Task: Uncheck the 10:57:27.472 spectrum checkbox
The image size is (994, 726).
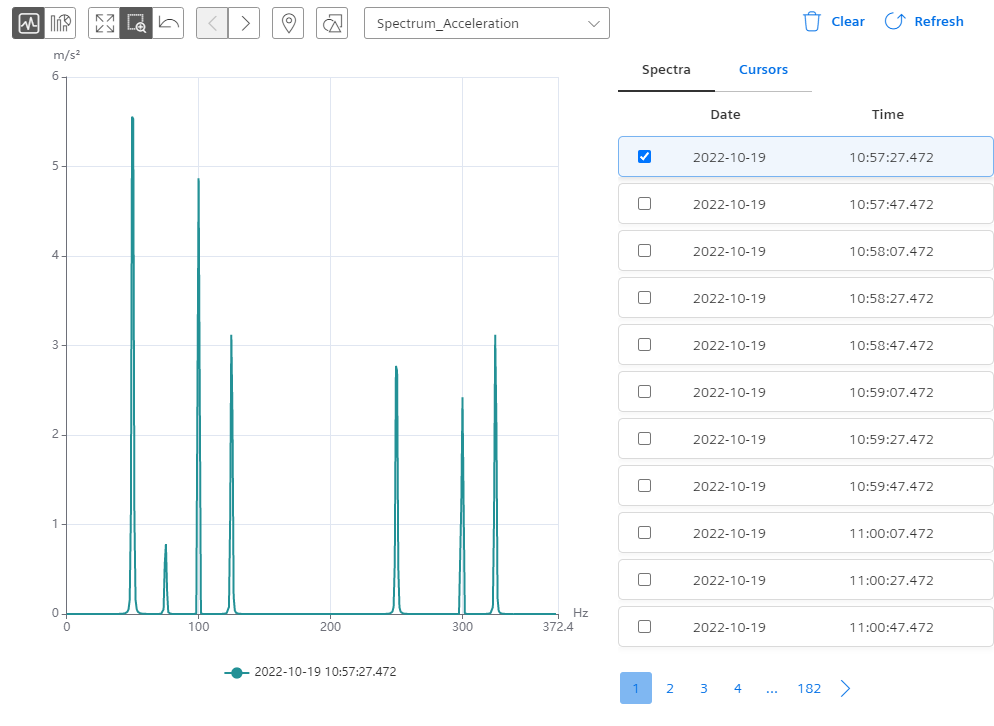Action: click(644, 157)
